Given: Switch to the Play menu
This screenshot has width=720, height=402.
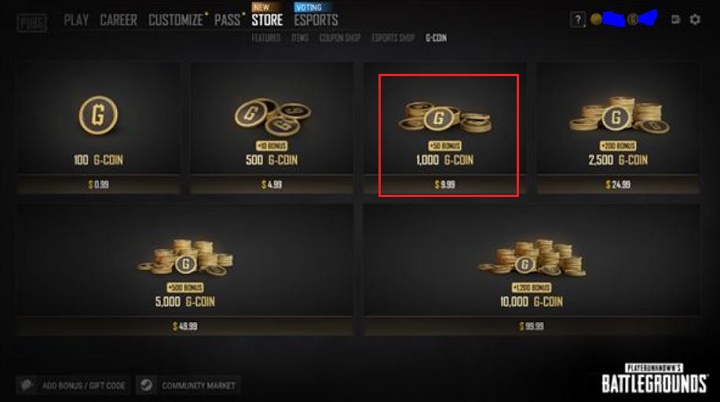Looking at the screenshot, I should tap(76, 20).
